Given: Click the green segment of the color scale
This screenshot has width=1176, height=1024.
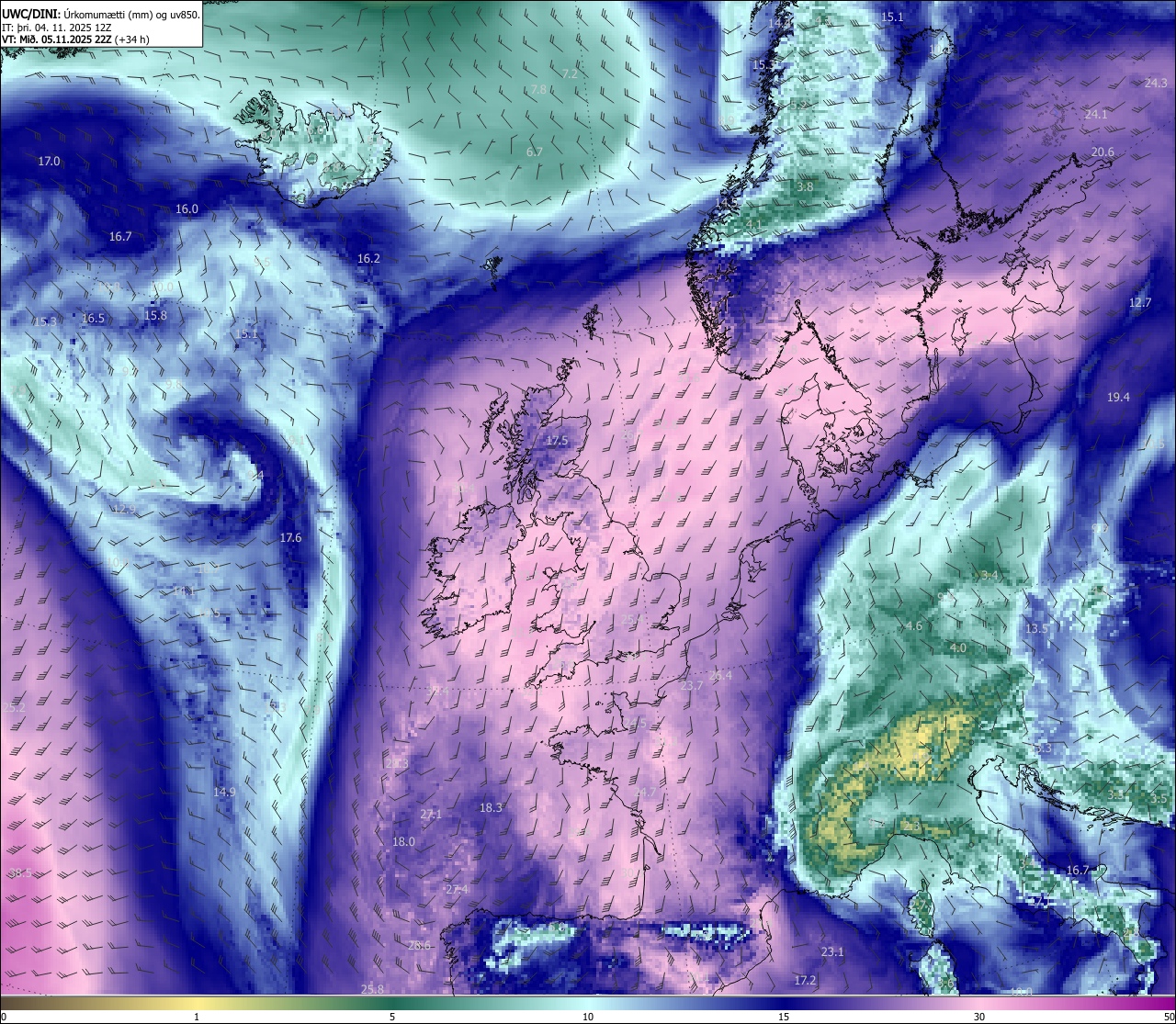Looking at the screenshot, I should click(392, 1002).
